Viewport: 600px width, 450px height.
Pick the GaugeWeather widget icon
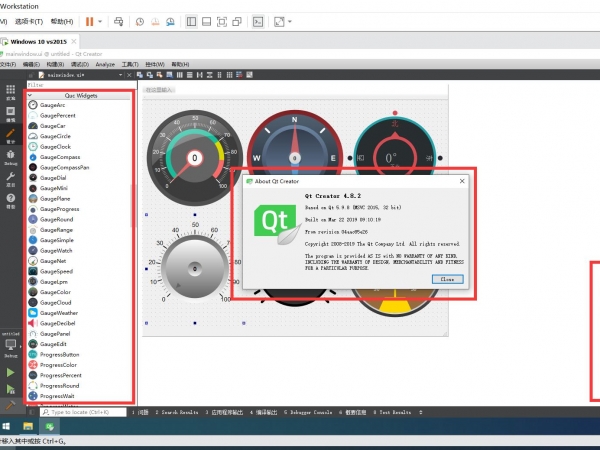(33, 312)
